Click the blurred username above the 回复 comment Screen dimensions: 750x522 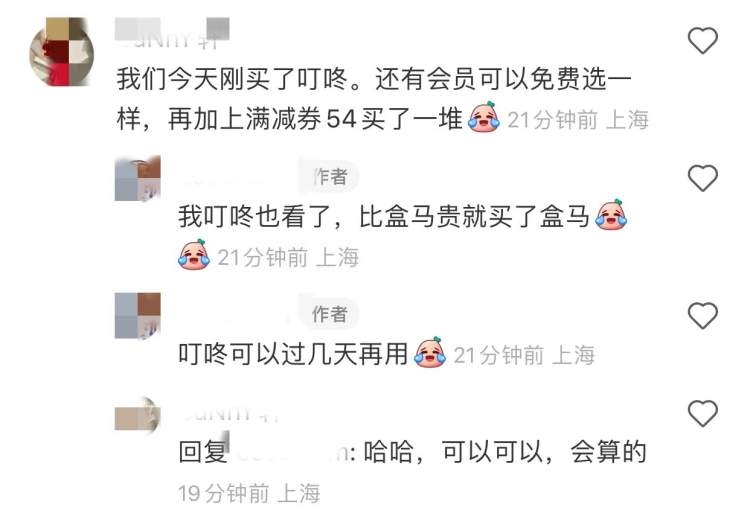click(x=229, y=413)
